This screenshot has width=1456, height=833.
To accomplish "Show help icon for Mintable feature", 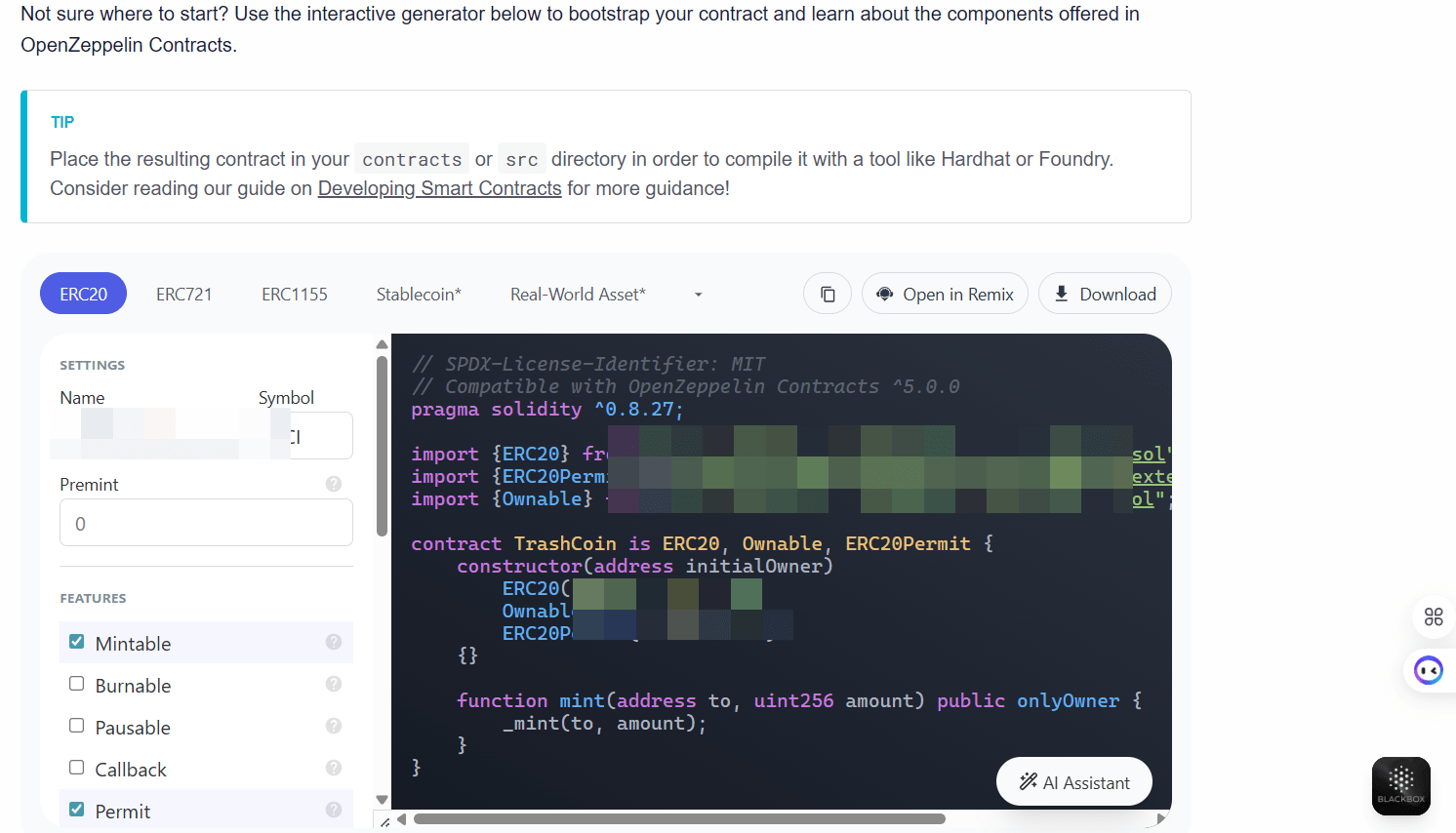I will coord(334,642).
